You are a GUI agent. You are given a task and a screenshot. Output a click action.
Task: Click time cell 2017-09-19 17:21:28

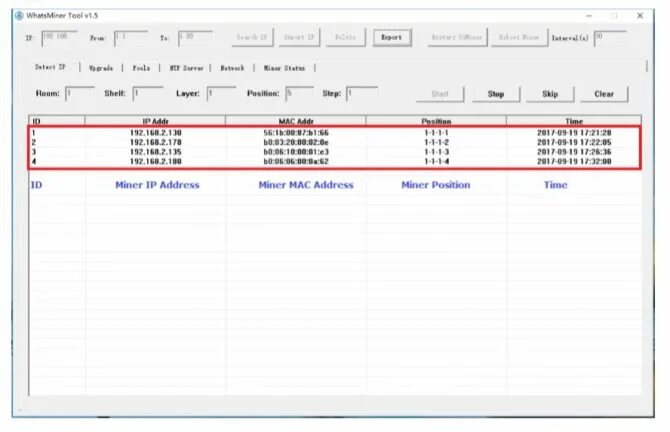coord(574,133)
